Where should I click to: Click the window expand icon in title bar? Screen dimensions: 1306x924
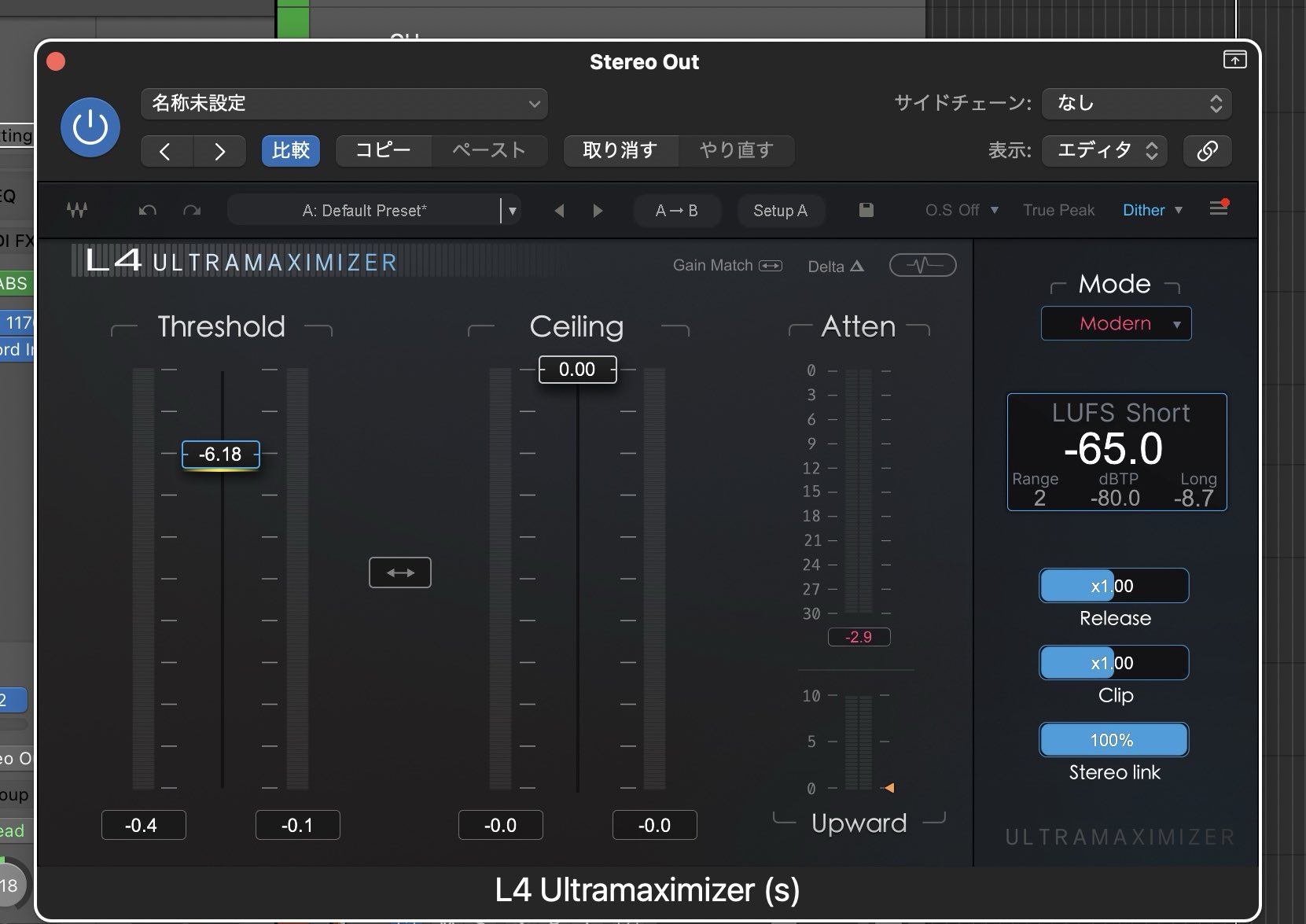coord(1234,60)
